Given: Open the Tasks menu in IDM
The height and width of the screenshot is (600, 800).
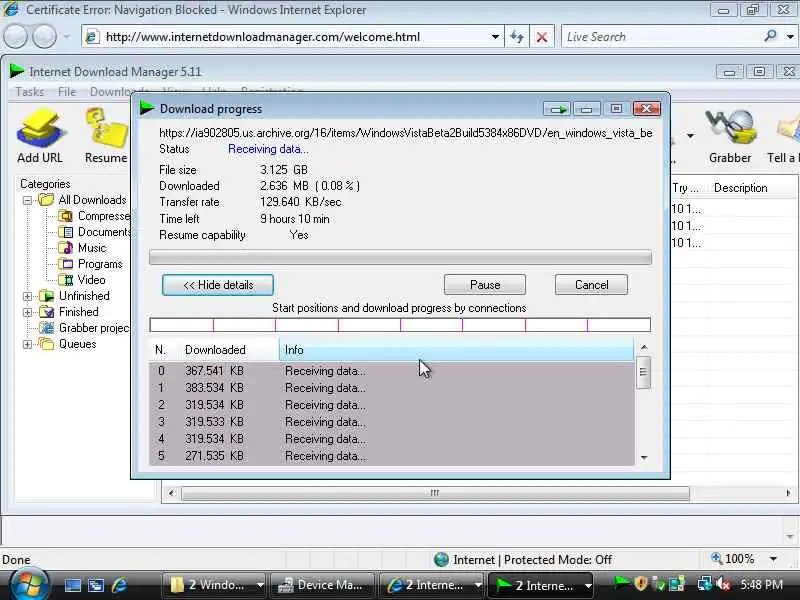Looking at the screenshot, I should tap(30, 92).
